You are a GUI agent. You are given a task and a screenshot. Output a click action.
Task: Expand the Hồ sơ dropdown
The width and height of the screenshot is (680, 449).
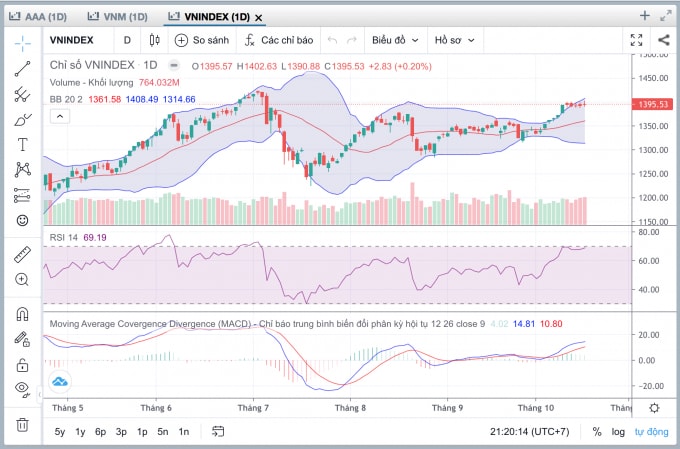(x=454, y=40)
